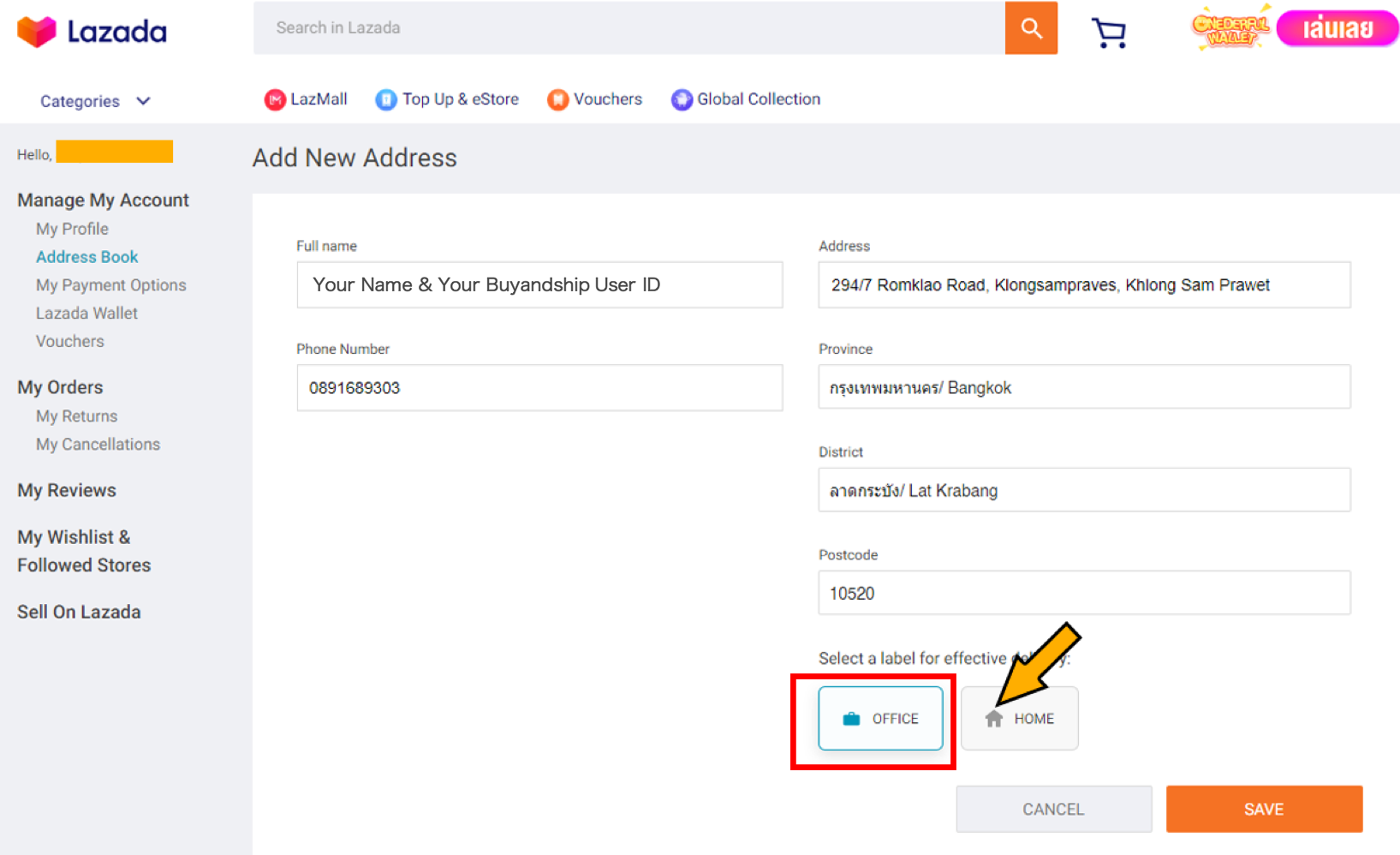Cancel adding the address

pyautogui.click(x=1053, y=809)
